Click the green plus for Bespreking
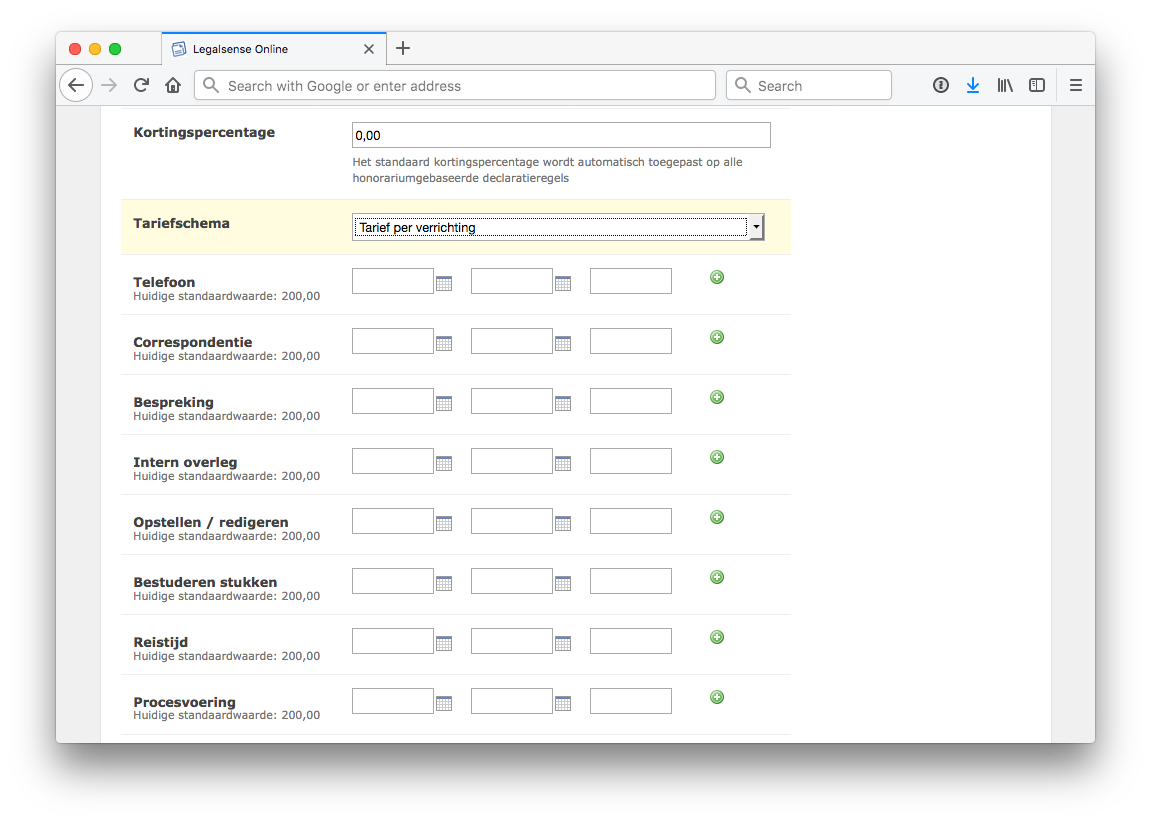The width and height of the screenshot is (1151, 823). click(x=717, y=397)
